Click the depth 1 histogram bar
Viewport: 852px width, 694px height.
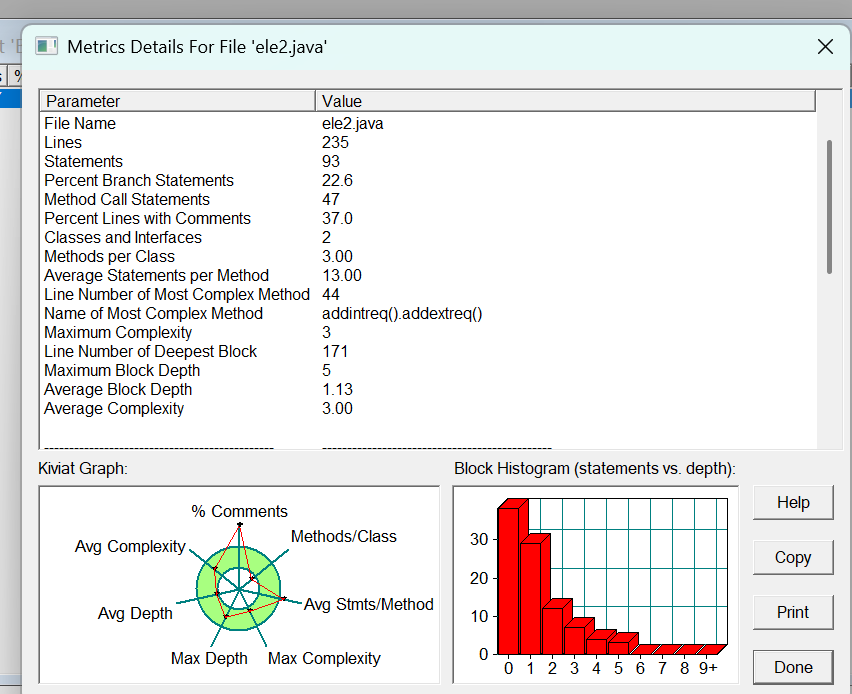pyautogui.click(x=530, y=598)
